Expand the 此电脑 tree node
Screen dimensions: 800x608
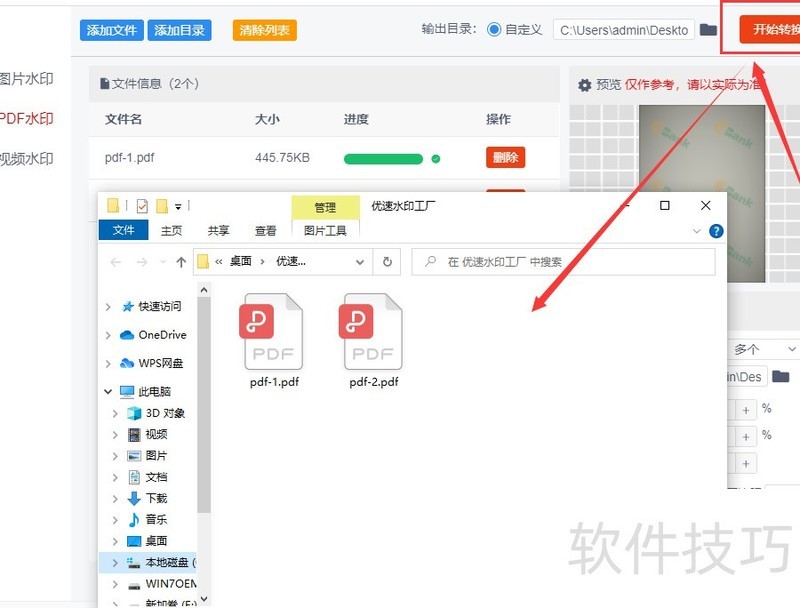109,391
